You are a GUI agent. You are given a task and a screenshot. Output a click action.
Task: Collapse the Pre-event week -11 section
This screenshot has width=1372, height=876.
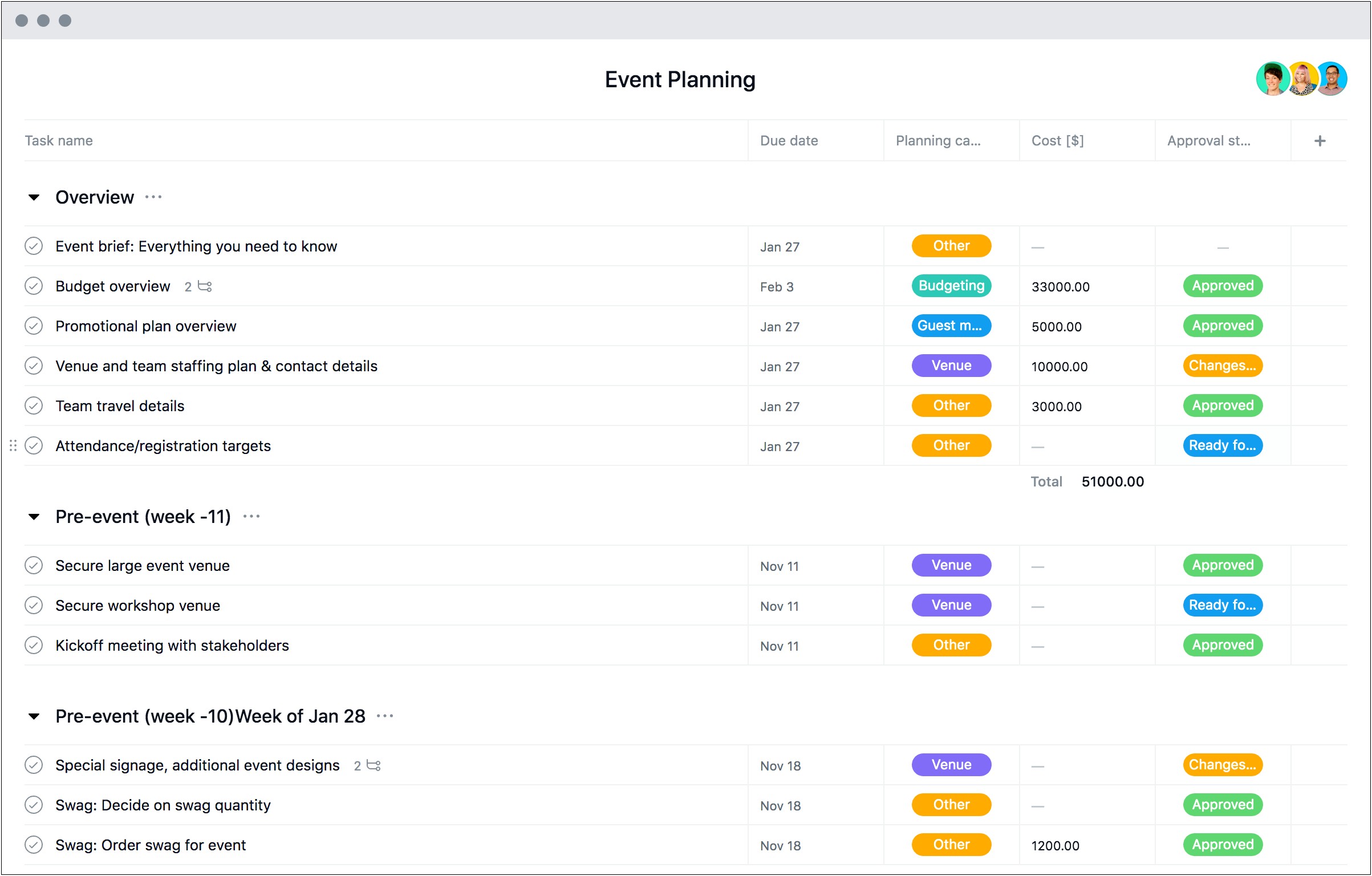point(34,517)
